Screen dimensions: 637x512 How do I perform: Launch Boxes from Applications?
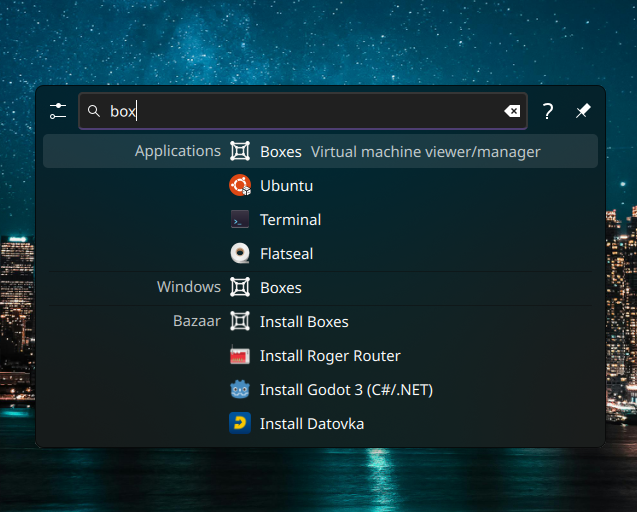click(320, 151)
